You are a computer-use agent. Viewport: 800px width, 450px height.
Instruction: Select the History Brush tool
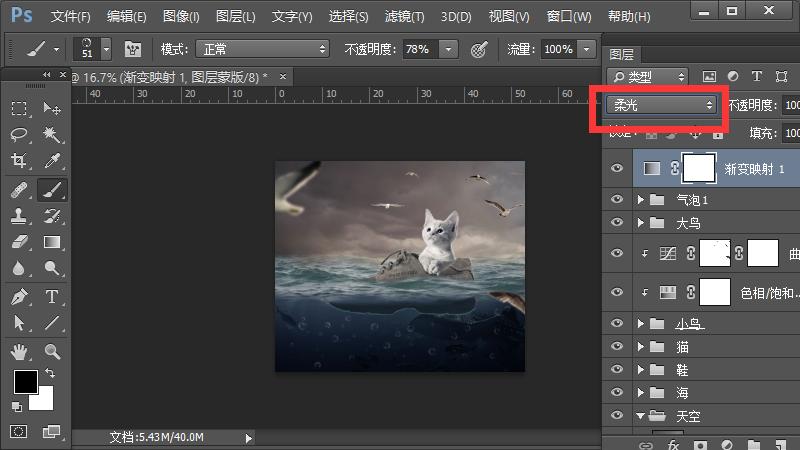point(52,216)
